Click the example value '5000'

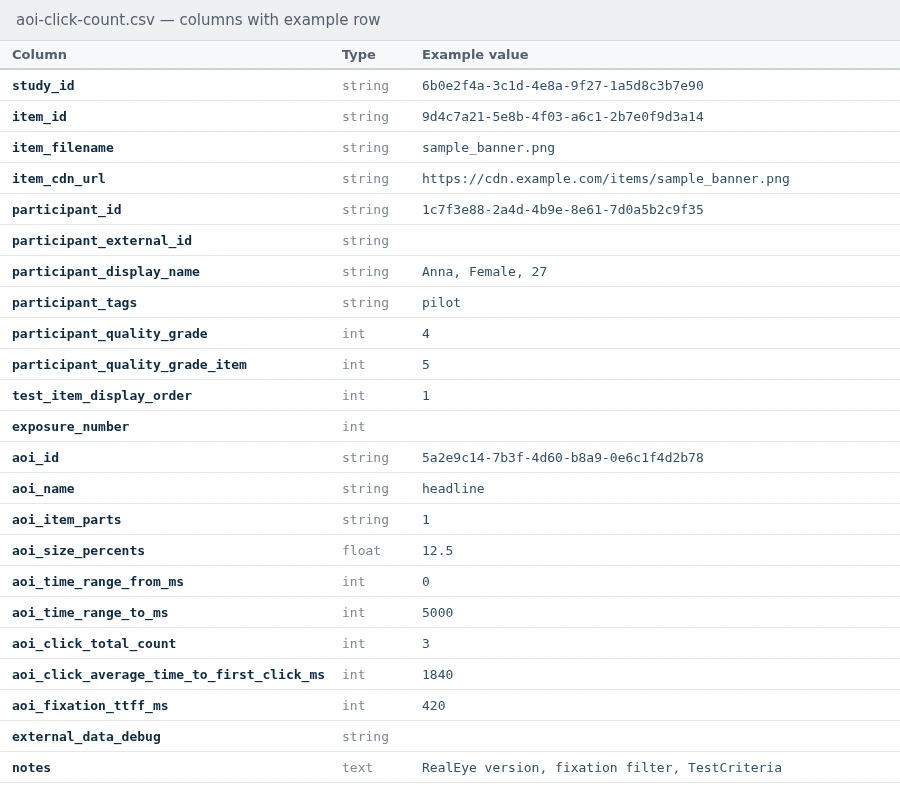point(437,612)
